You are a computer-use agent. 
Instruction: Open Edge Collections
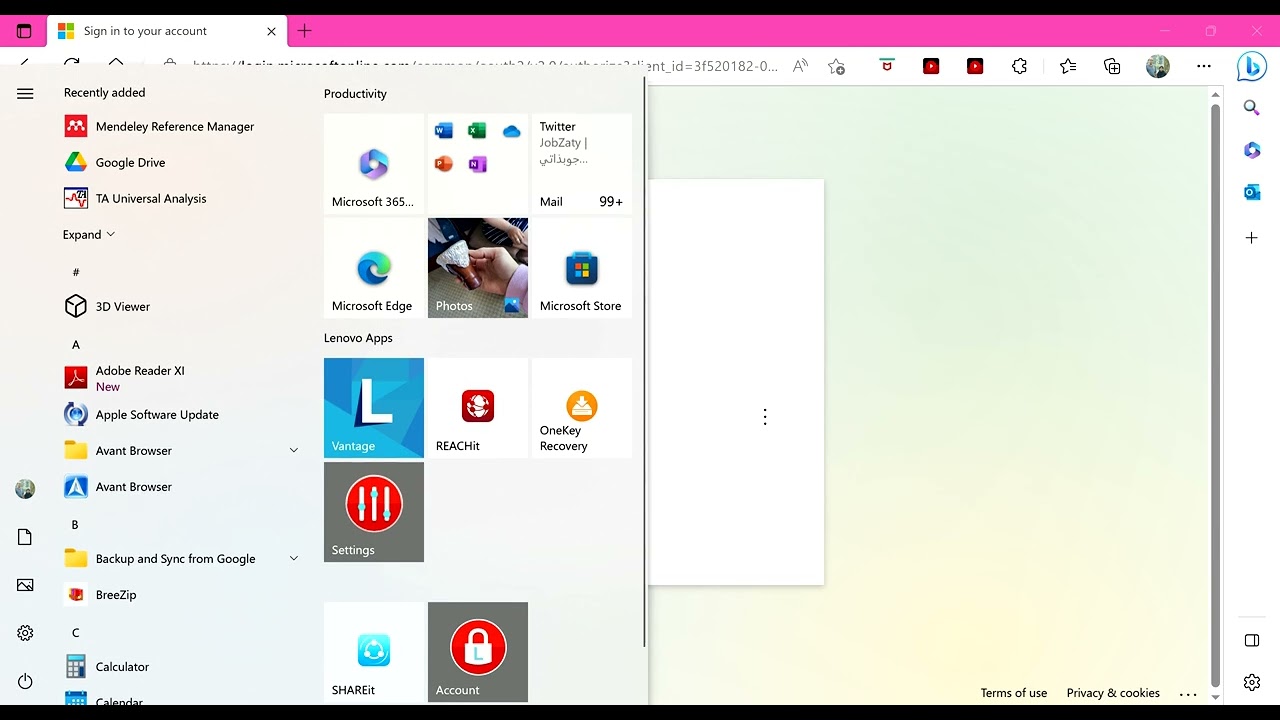coord(1112,66)
